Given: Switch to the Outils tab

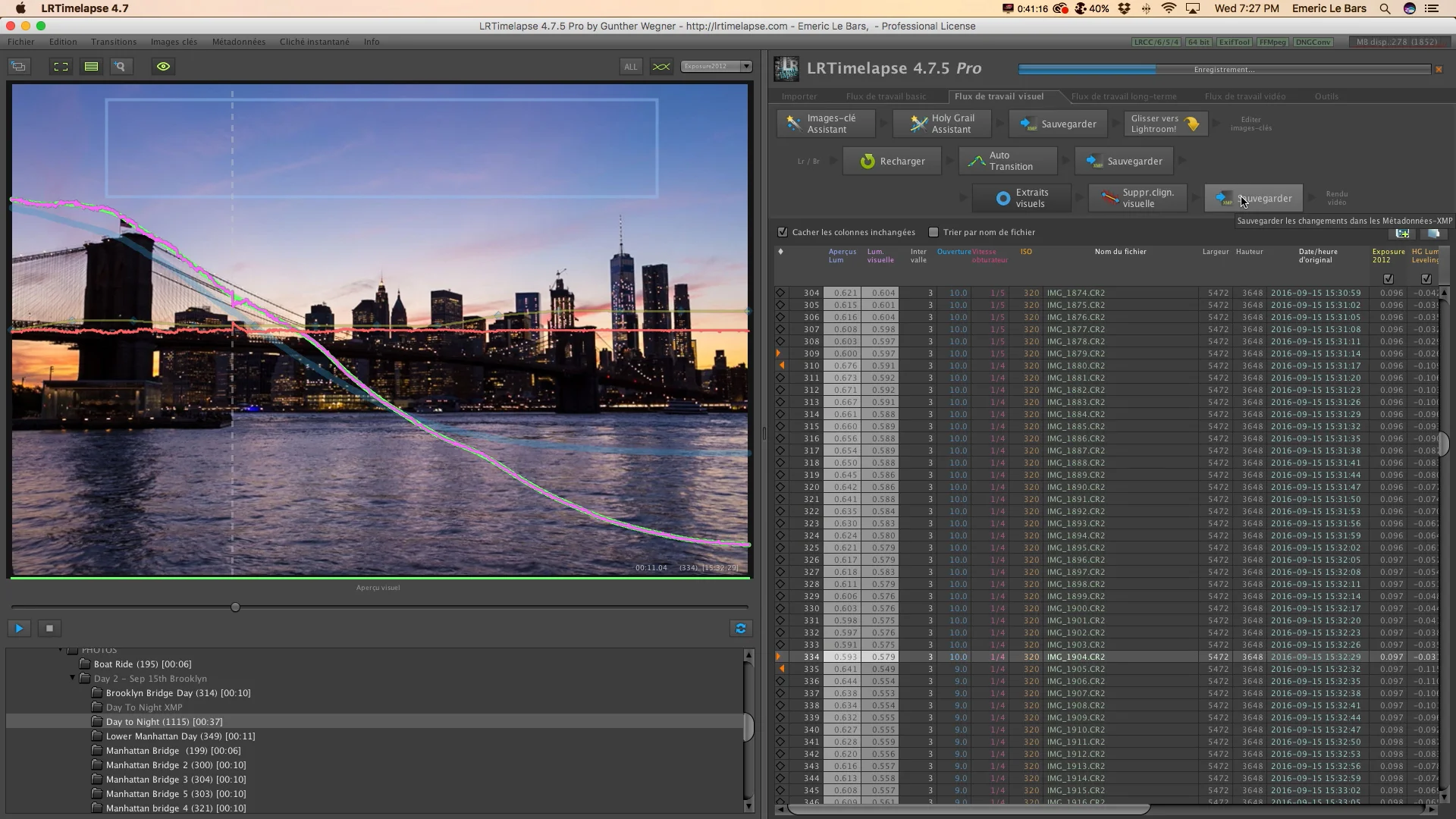Looking at the screenshot, I should click(x=1326, y=96).
